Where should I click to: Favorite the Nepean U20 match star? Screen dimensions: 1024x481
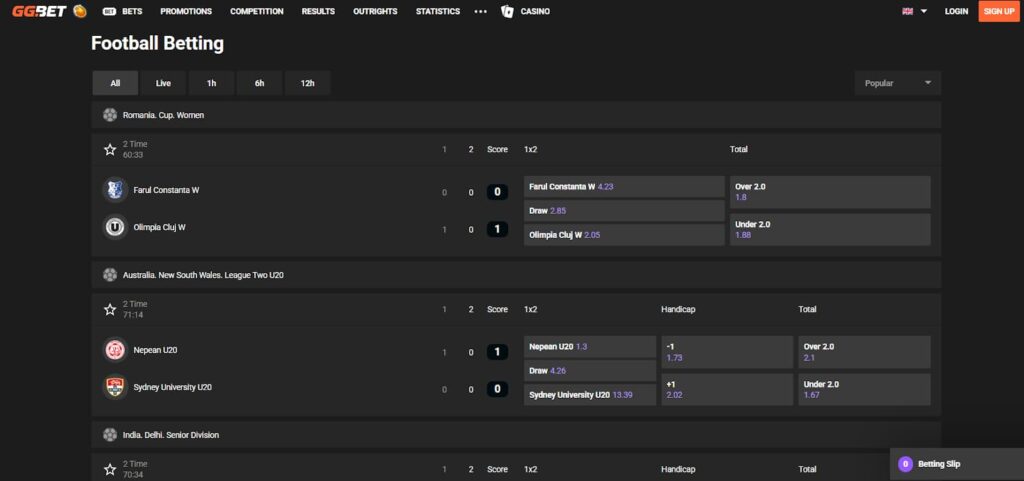(x=110, y=309)
